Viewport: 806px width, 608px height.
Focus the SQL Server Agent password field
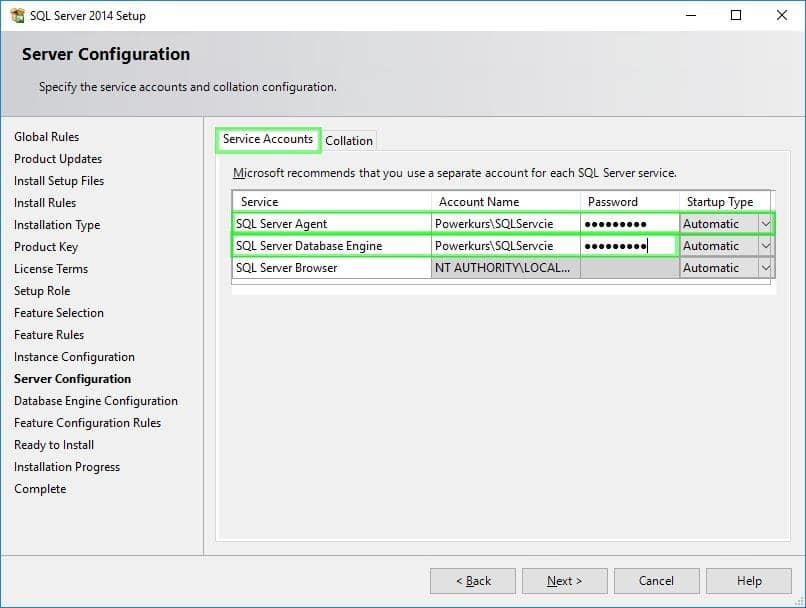point(630,224)
